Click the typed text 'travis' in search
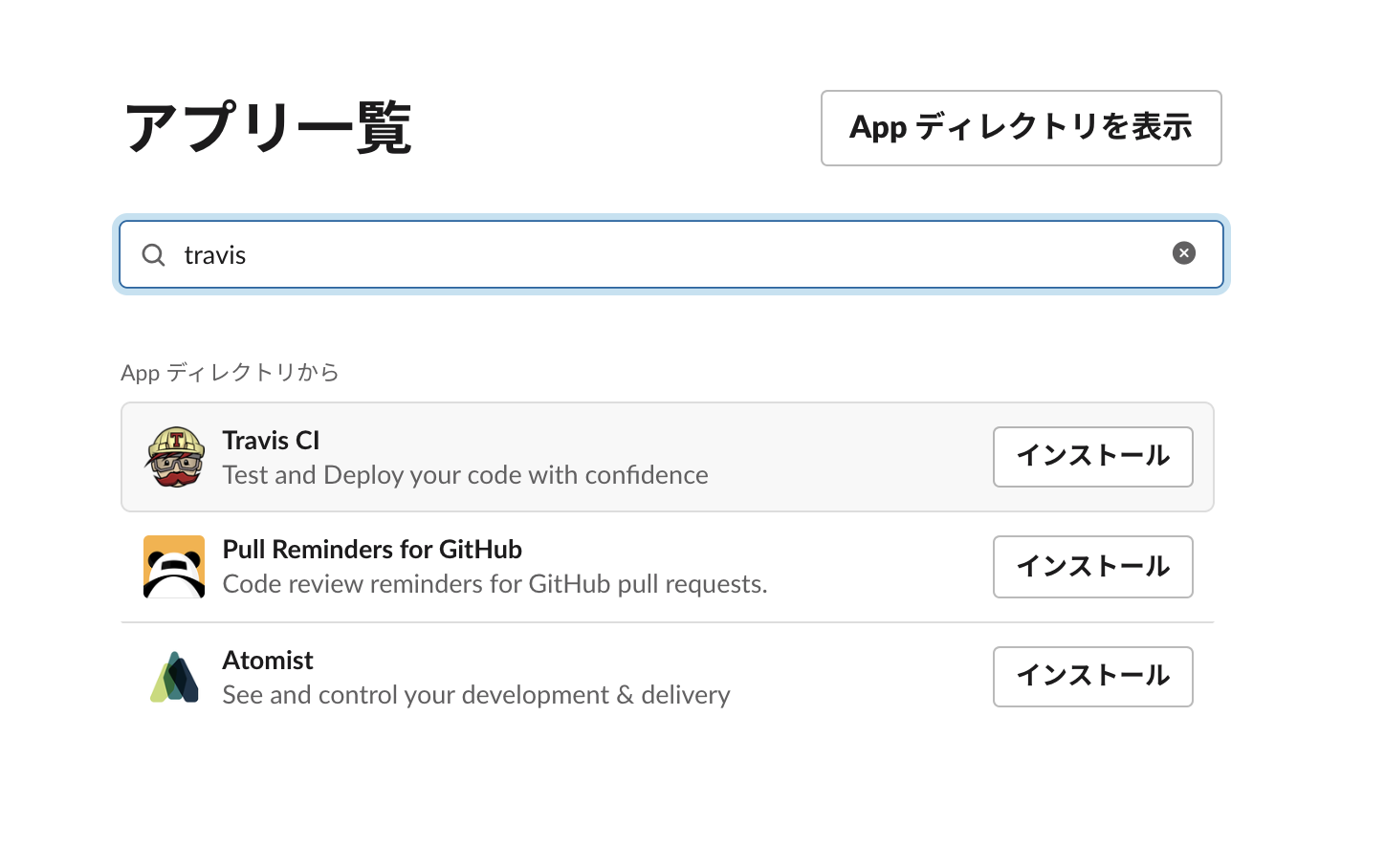The width and height of the screenshot is (1385, 868). [215, 254]
